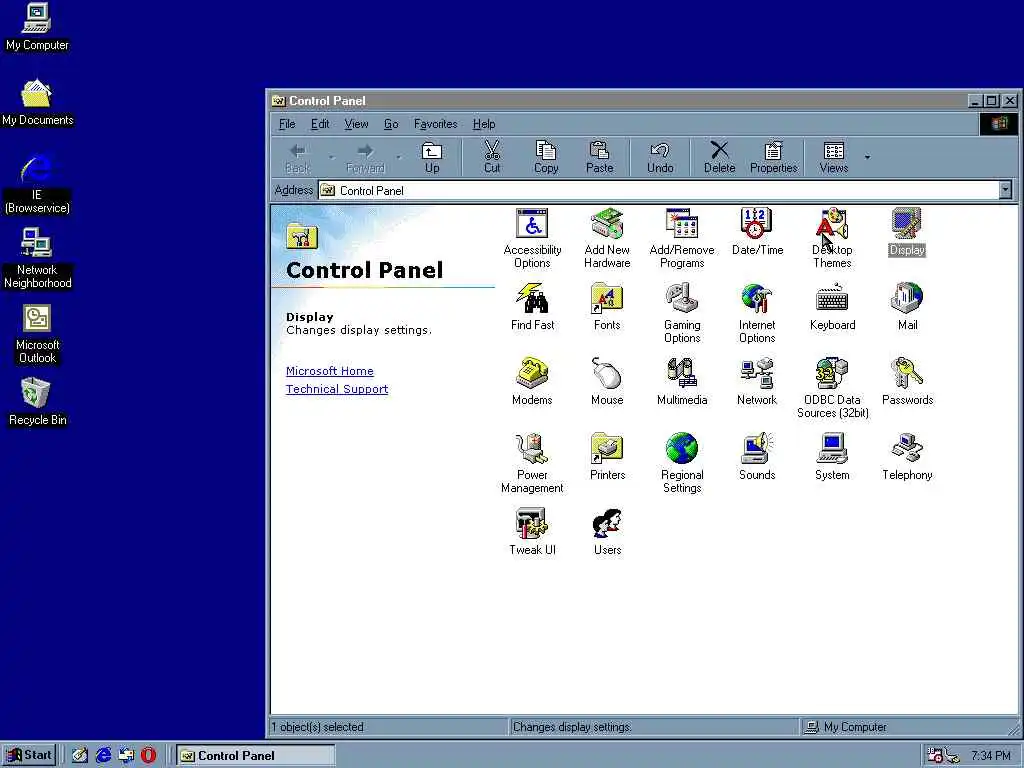Select the Network Neighborhood desktop icon
Image resolution: width=1024 pixels, height=768 pixels.
[x=37, y=258]
